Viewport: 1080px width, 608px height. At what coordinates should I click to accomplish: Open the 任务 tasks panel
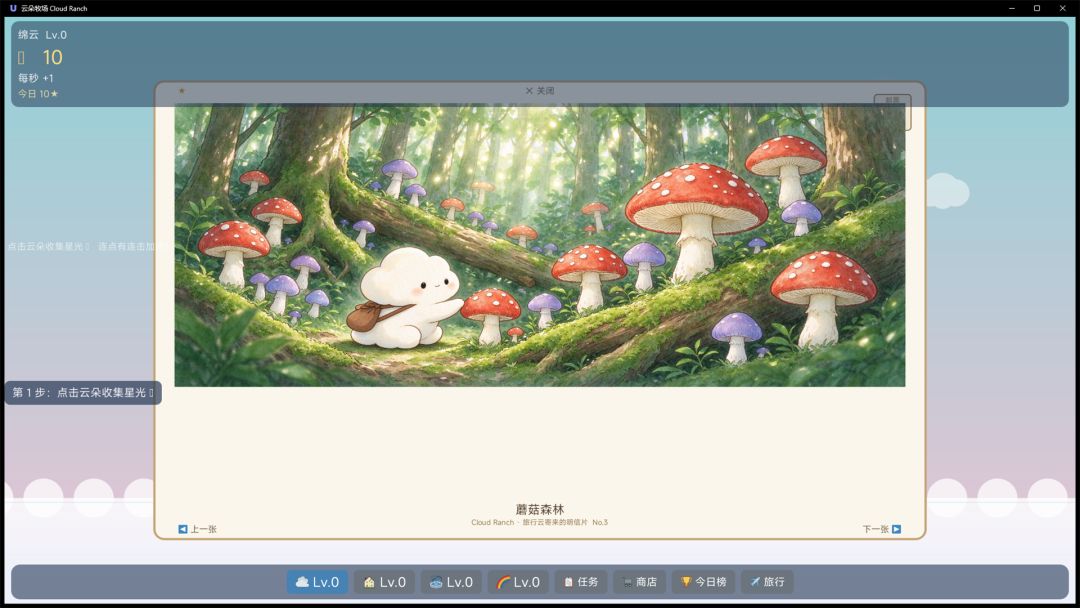(x=581, y=582)
